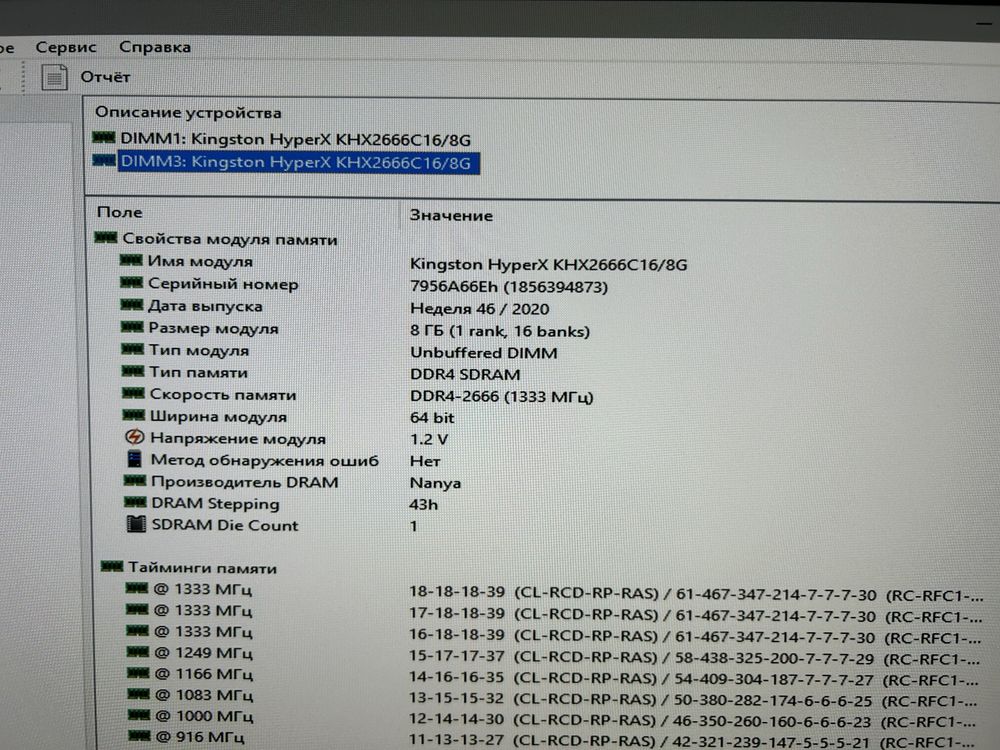Select the value 8 ГБ (1 rank, 16 banks)
Image resolution: width=1000 pixels, height=750 pixels.
[500, 331]
